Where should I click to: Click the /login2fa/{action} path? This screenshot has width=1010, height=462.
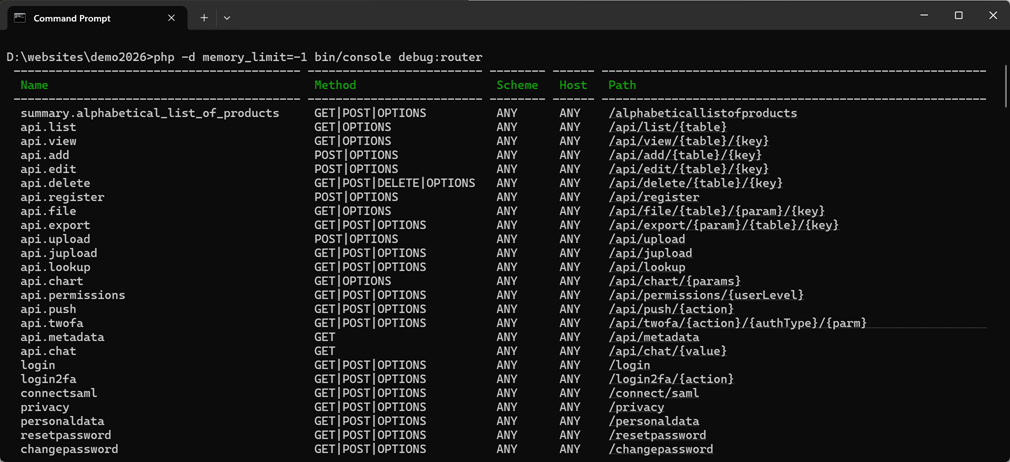[x=671, y=379]
